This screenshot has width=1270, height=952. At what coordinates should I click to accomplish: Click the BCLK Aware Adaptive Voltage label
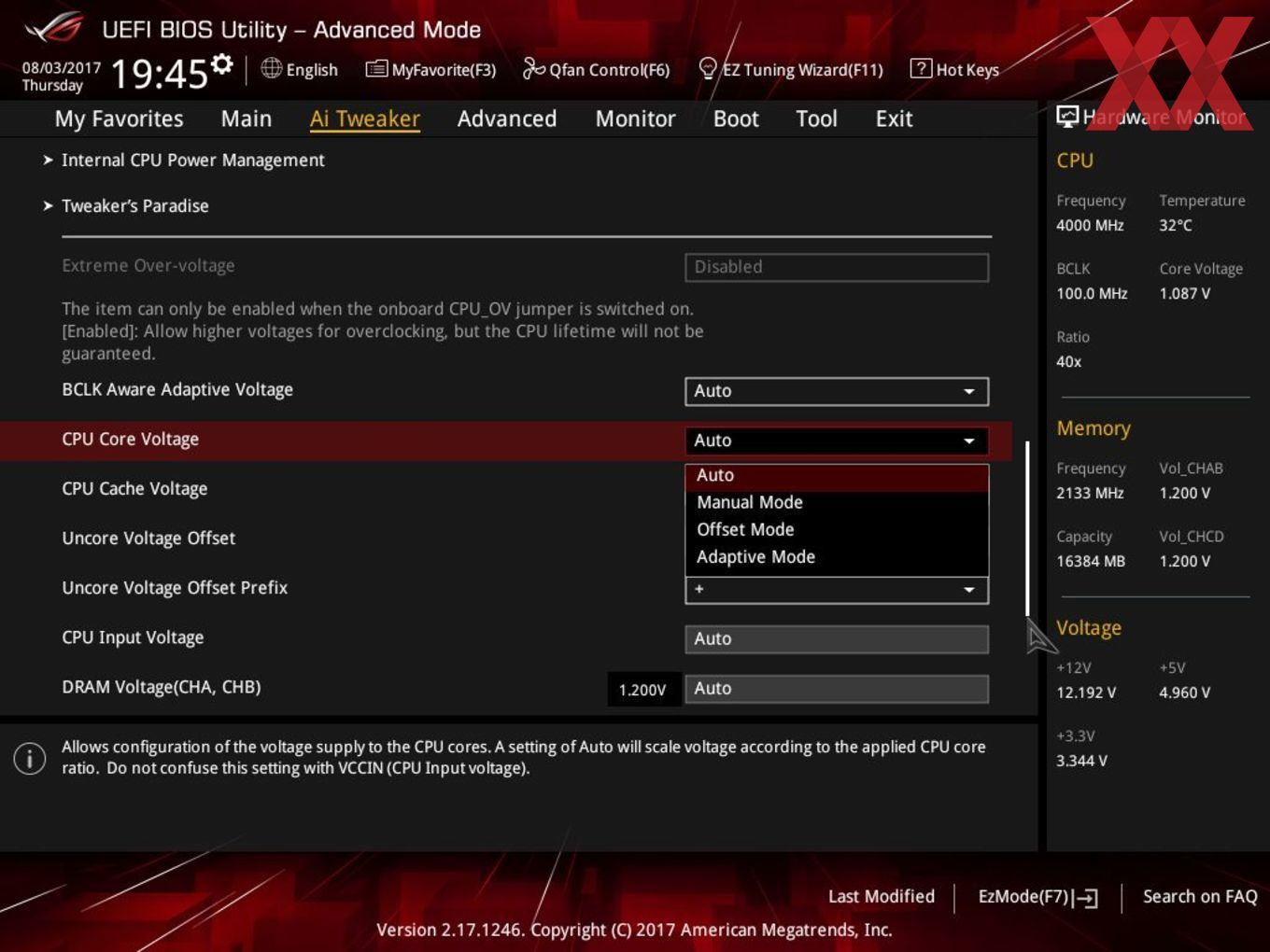pyautogui.click(x=177, y=389)
